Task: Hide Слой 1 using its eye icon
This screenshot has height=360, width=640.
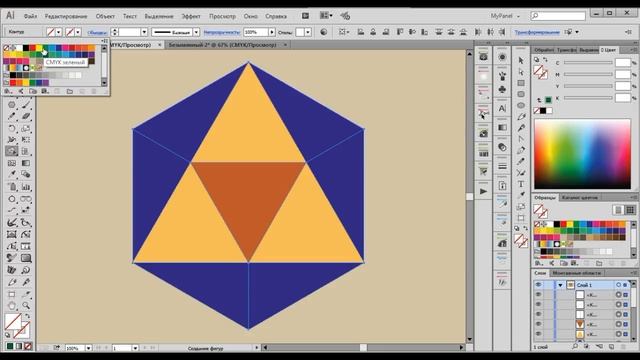Action: pos(538,284)
